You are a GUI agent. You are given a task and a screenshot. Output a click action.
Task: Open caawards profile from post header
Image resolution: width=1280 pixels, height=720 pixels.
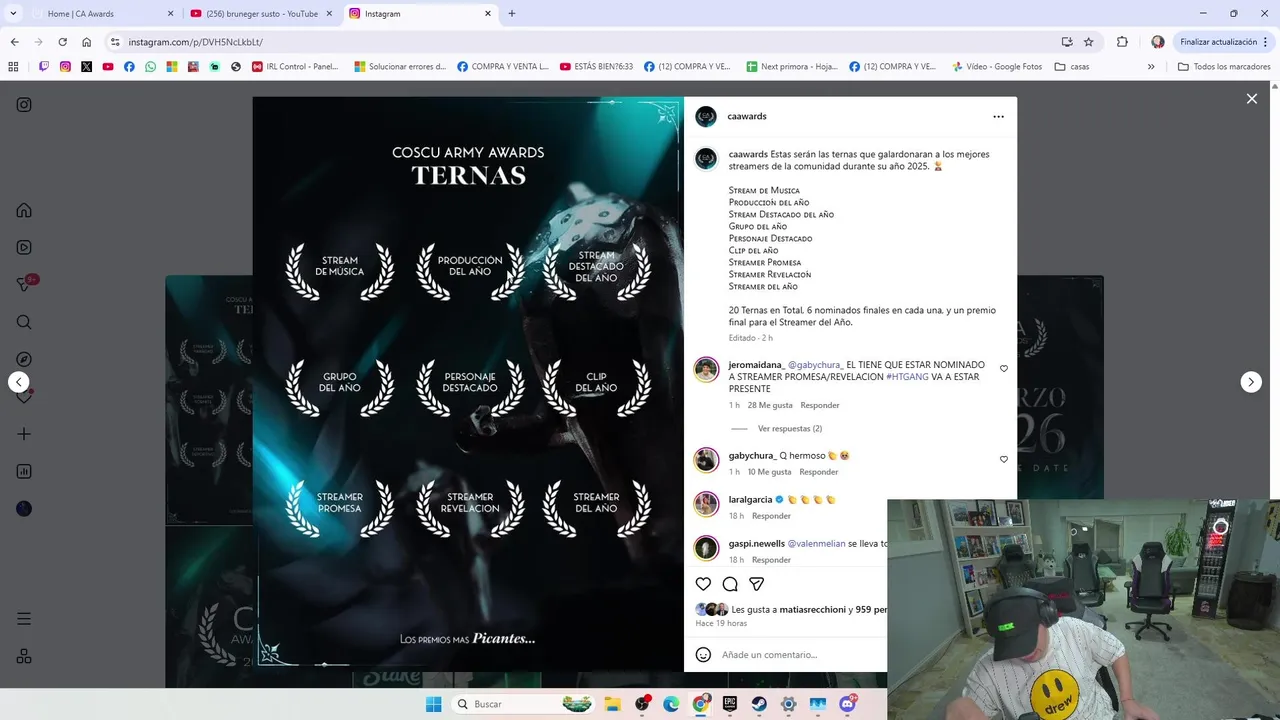point(747,116)
